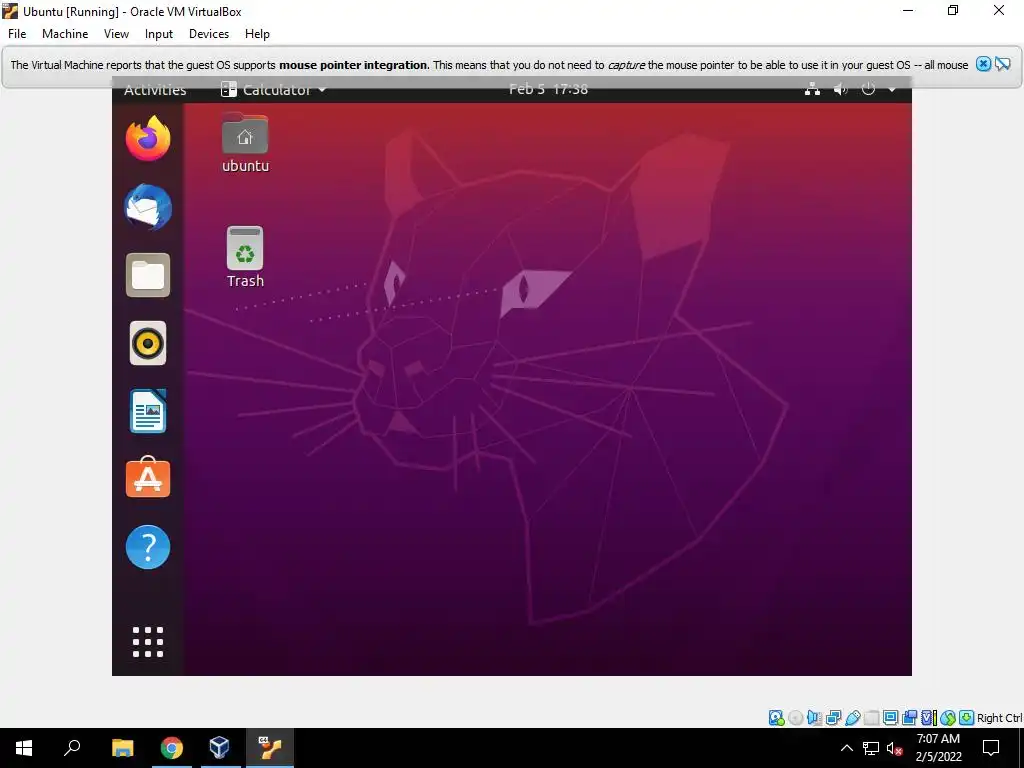Image resolution: width=1024 pixels, height=768 pixels.
Task: Click the Ubuntu network status icon in top bar
Action: [x=812, y=89]
